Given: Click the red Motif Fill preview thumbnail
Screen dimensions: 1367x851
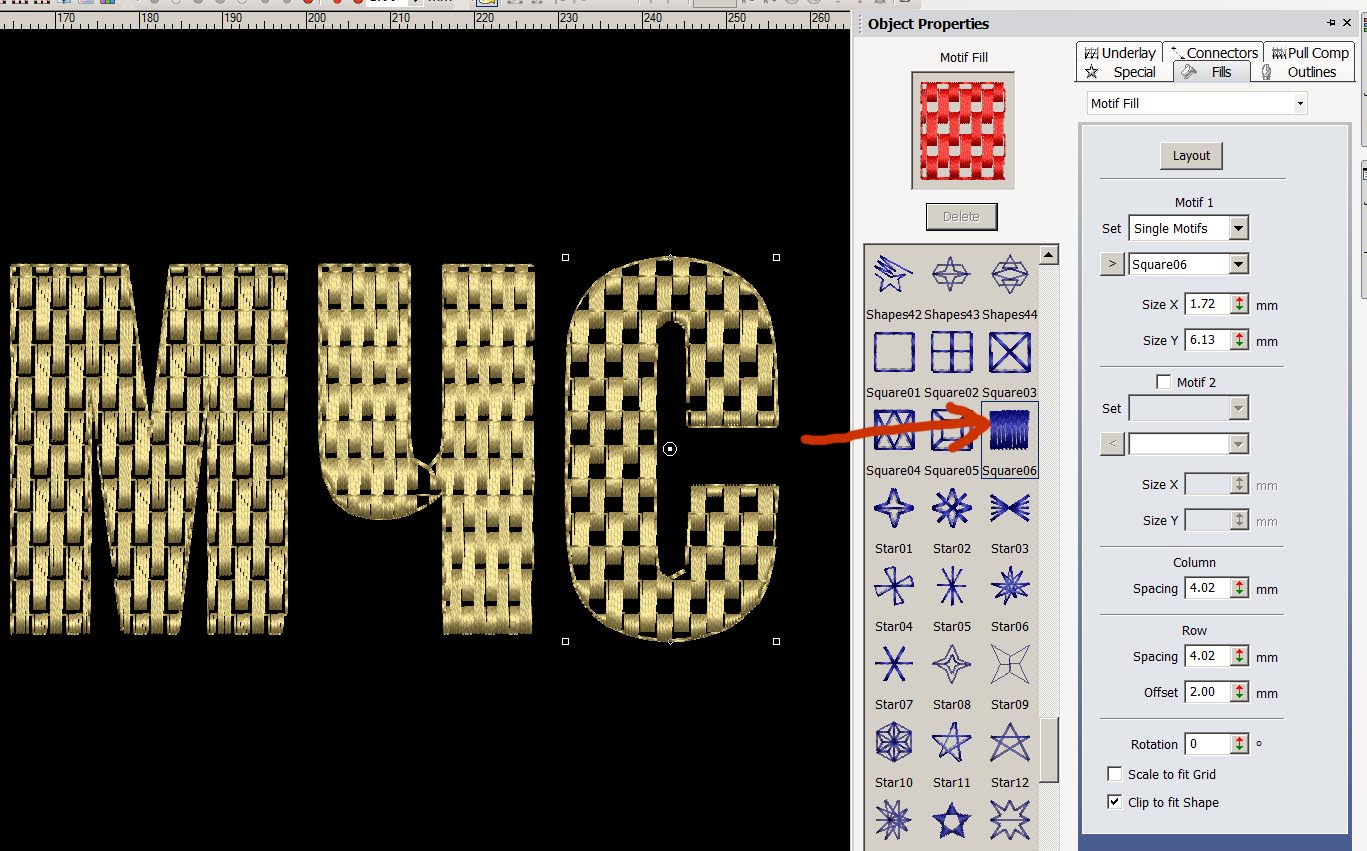Looking at the screenshot, I should coord(963,130).
